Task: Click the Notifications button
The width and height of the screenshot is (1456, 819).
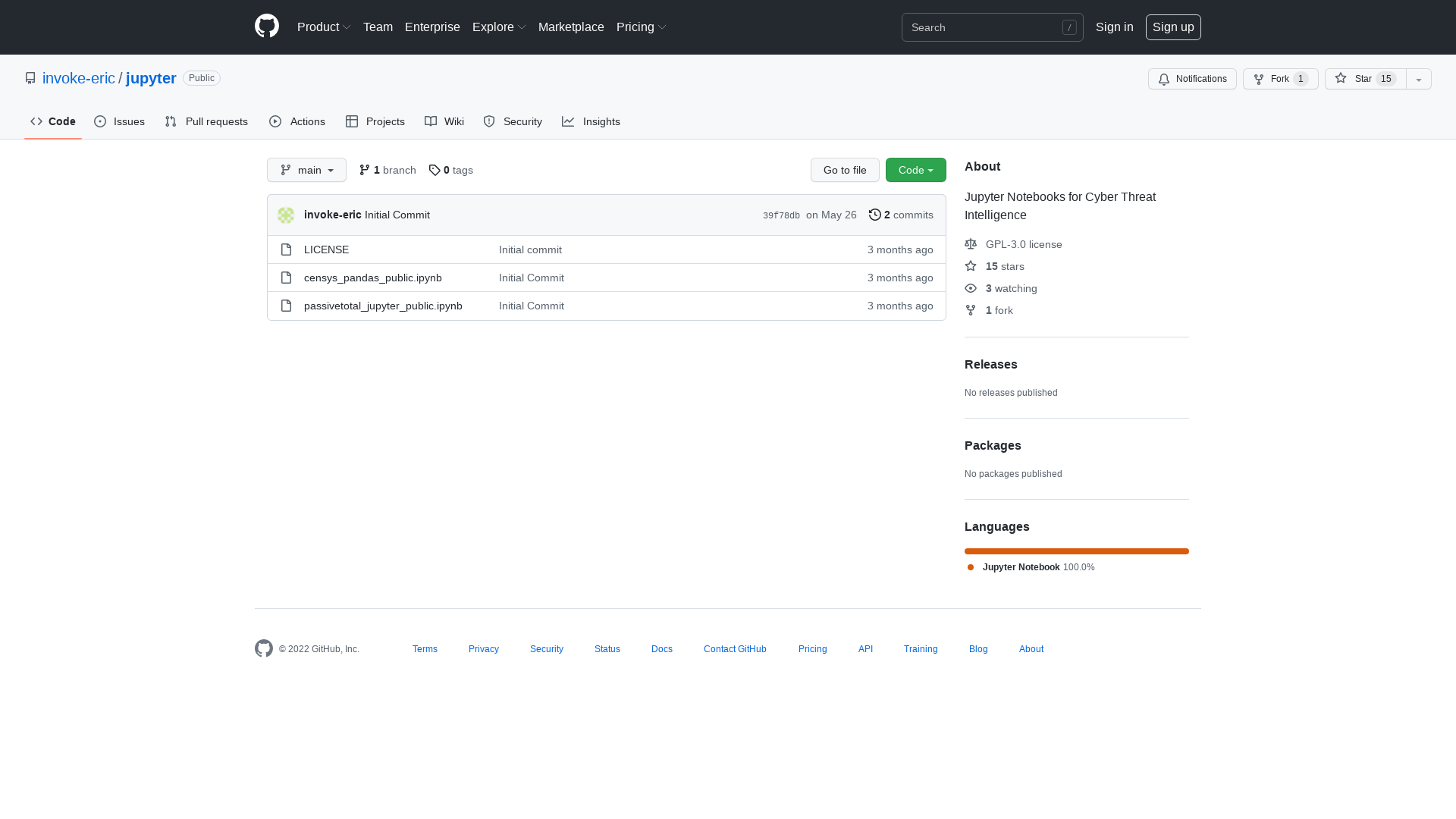Action: click(1192, 79)
